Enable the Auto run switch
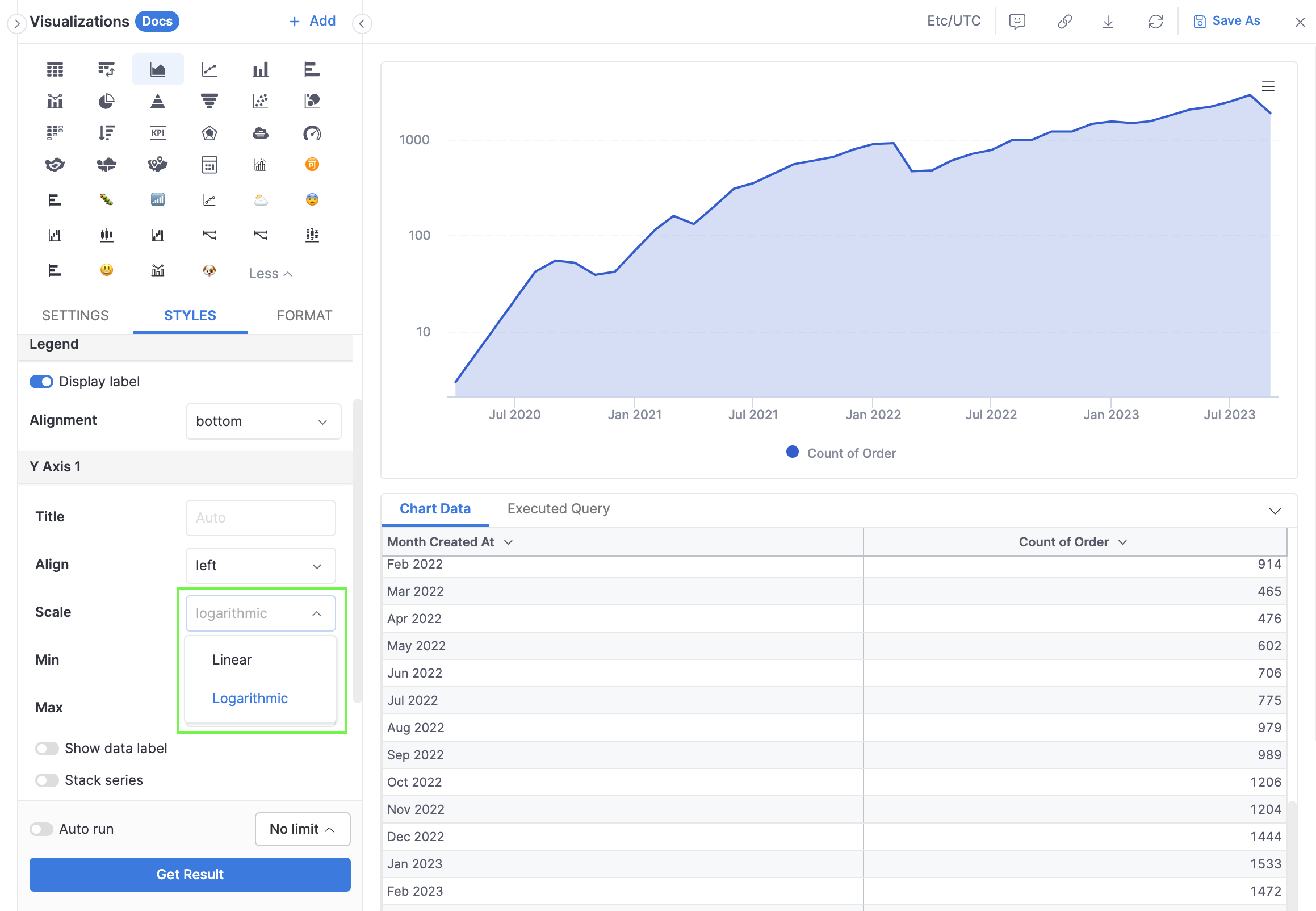This screenshot has height=911, width=1316. (41, 829)
